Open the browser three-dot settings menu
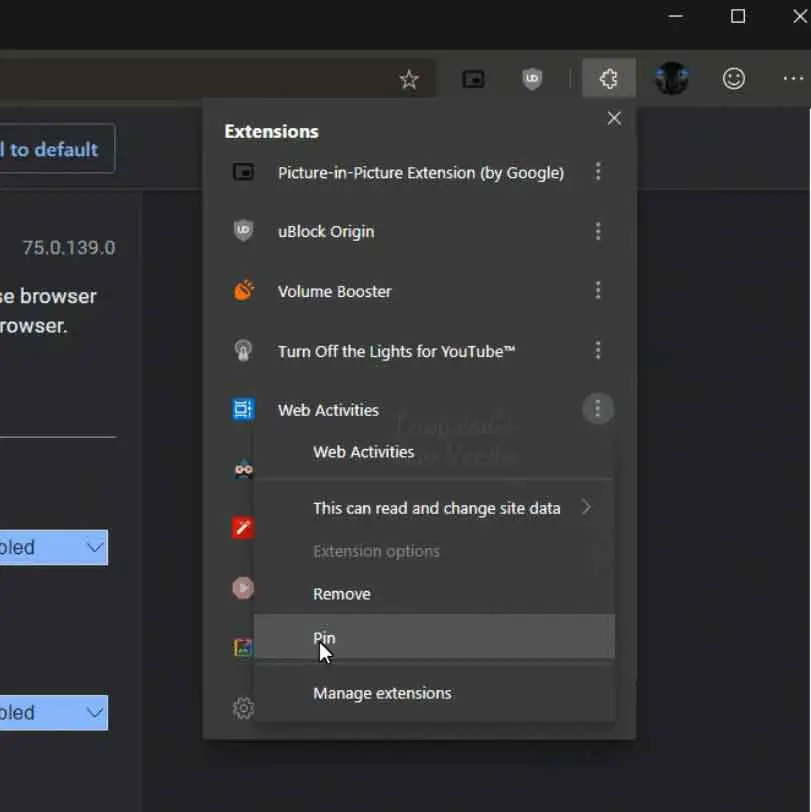This screenshot has width=811, height=812. (793, 79)
